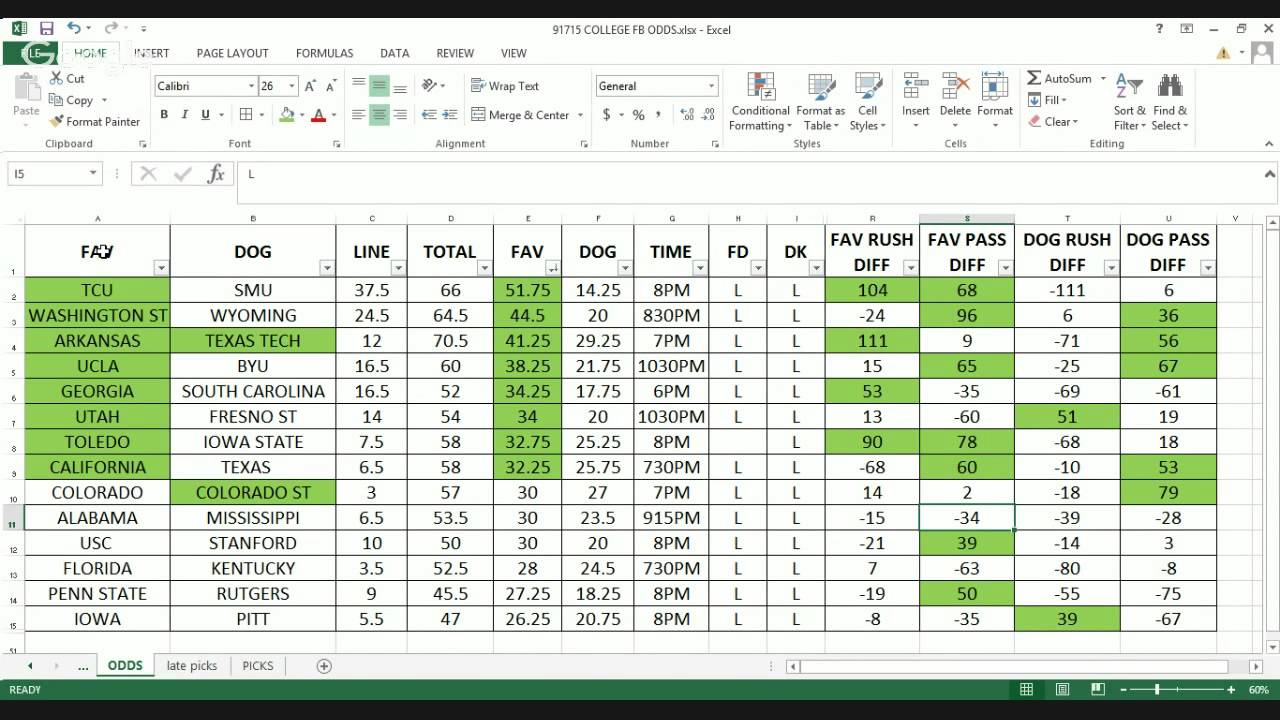The height and width of the screenshot is (720, 1280).
Task: Open the filter dropdown for LINE column
Action: click(398, 267)
